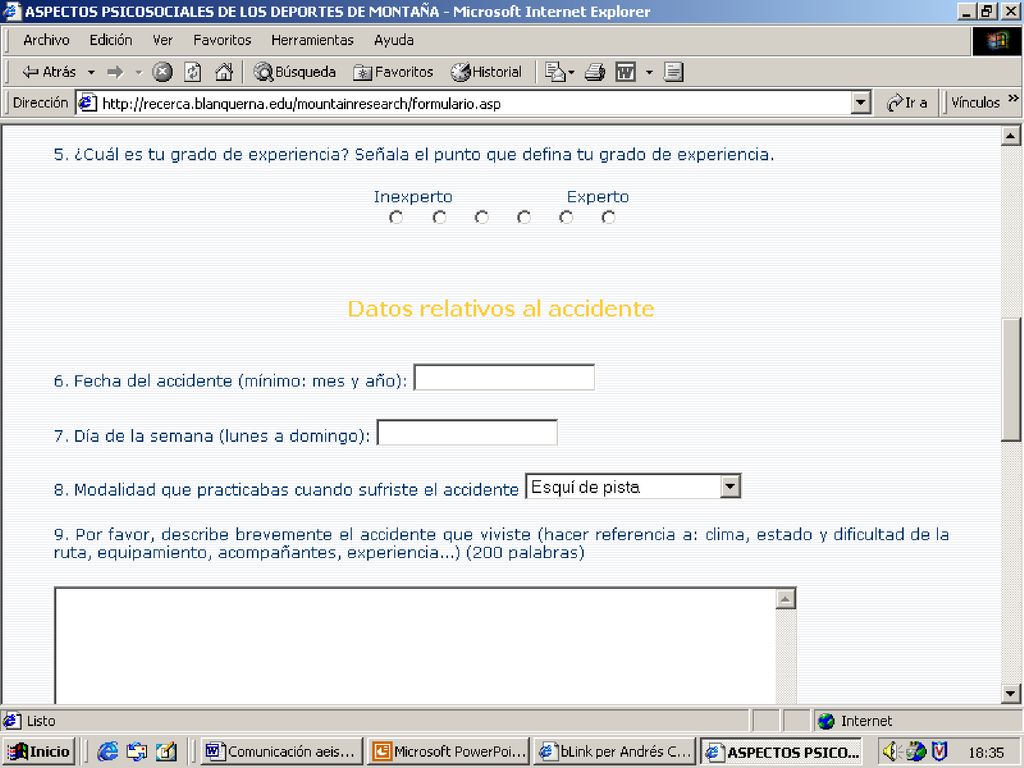Edit page with the Word icon
Screen dimensions: 1024x768
[626, 72]
